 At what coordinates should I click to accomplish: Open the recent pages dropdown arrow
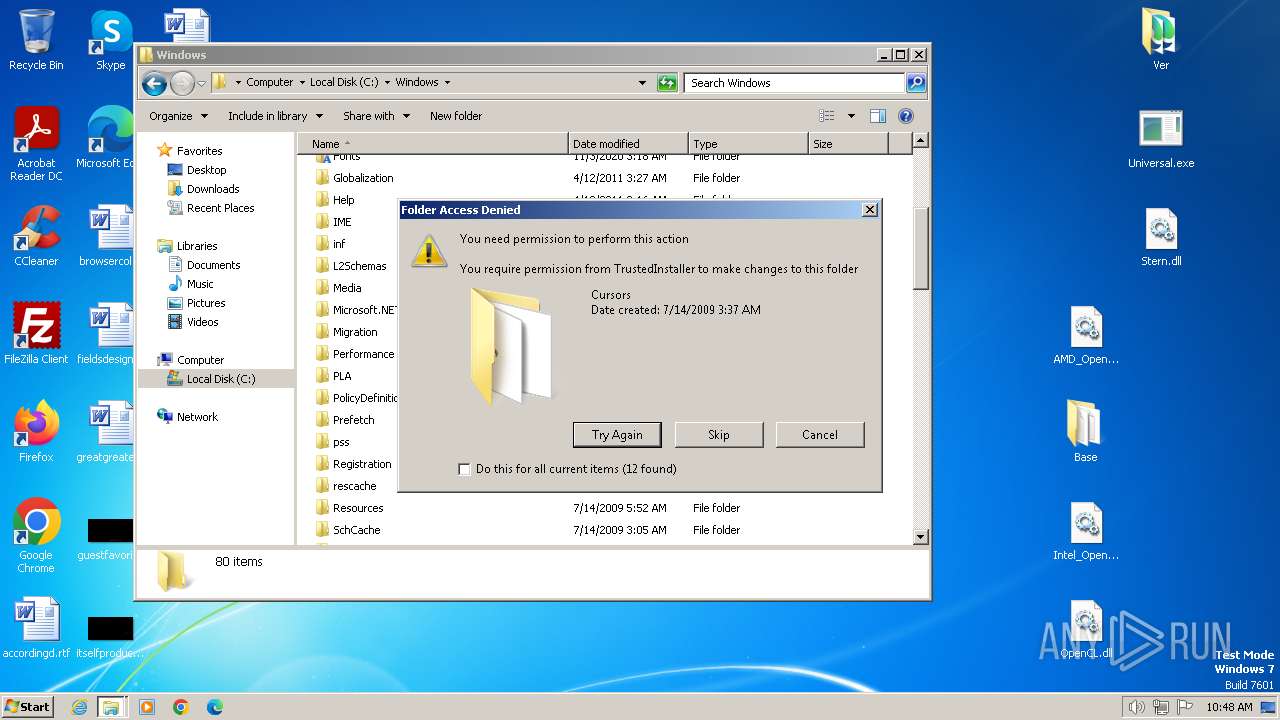[201, 83]
